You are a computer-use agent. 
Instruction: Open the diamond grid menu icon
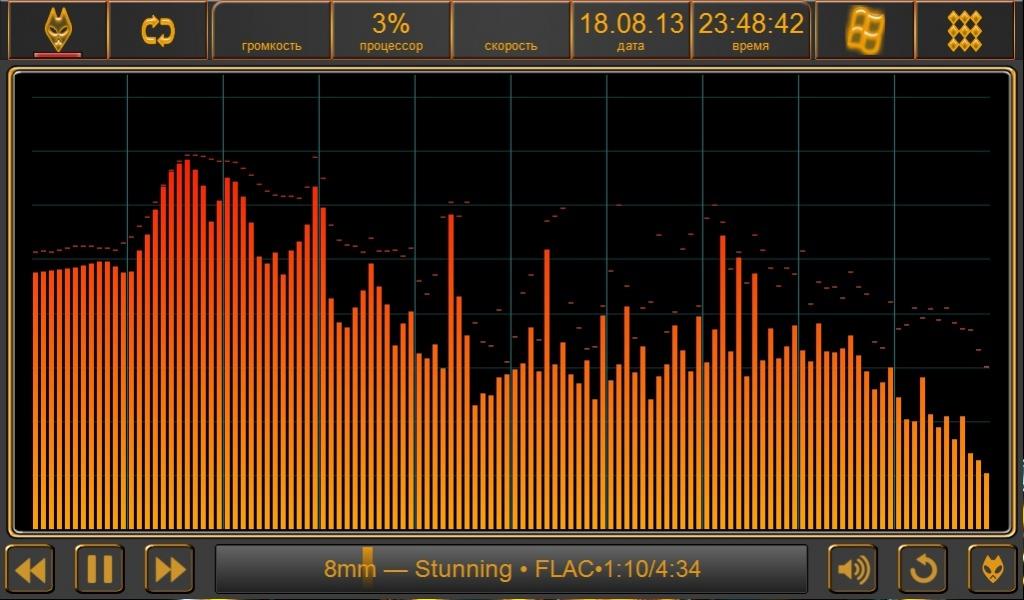coord(965,30)
